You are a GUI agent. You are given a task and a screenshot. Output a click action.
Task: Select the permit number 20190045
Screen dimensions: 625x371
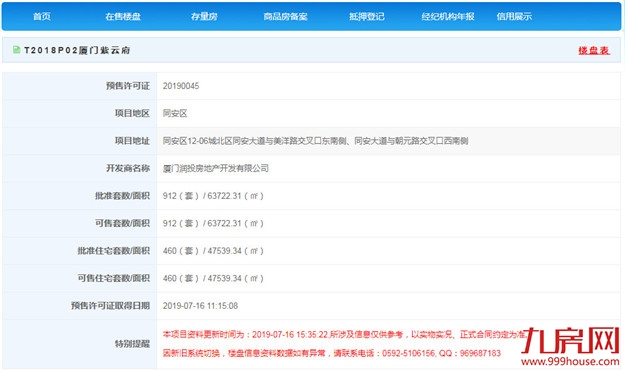(x=181, y=86)
